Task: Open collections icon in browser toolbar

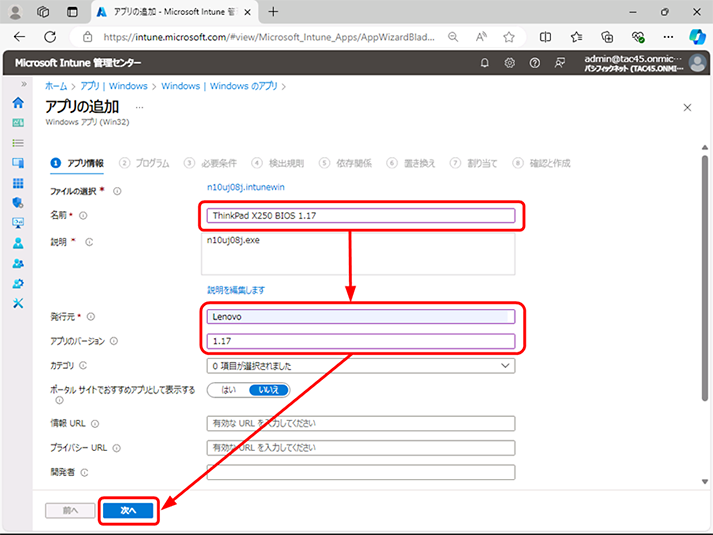Action: click(x=607, y=37)
